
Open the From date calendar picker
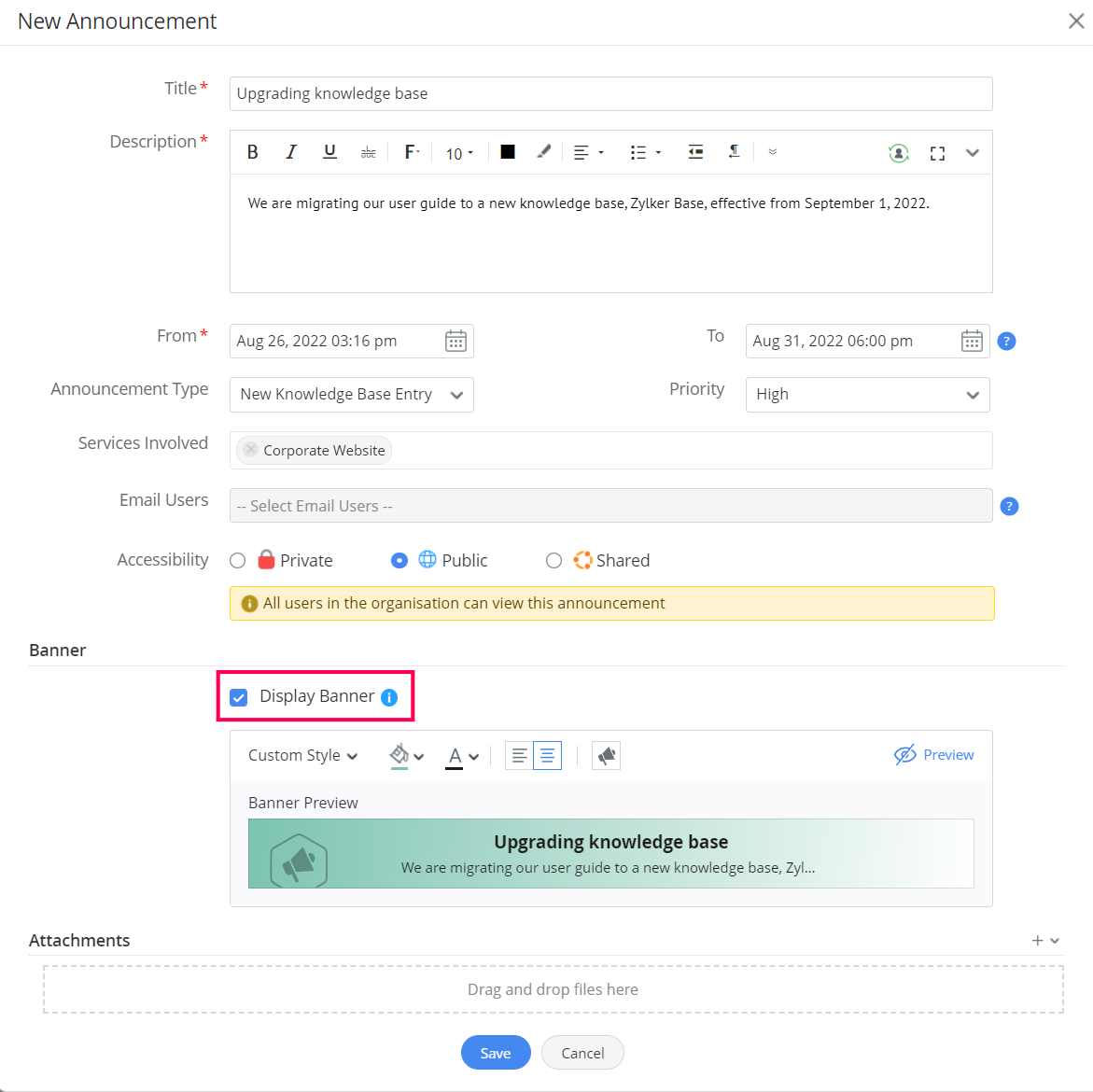point(455,342)
